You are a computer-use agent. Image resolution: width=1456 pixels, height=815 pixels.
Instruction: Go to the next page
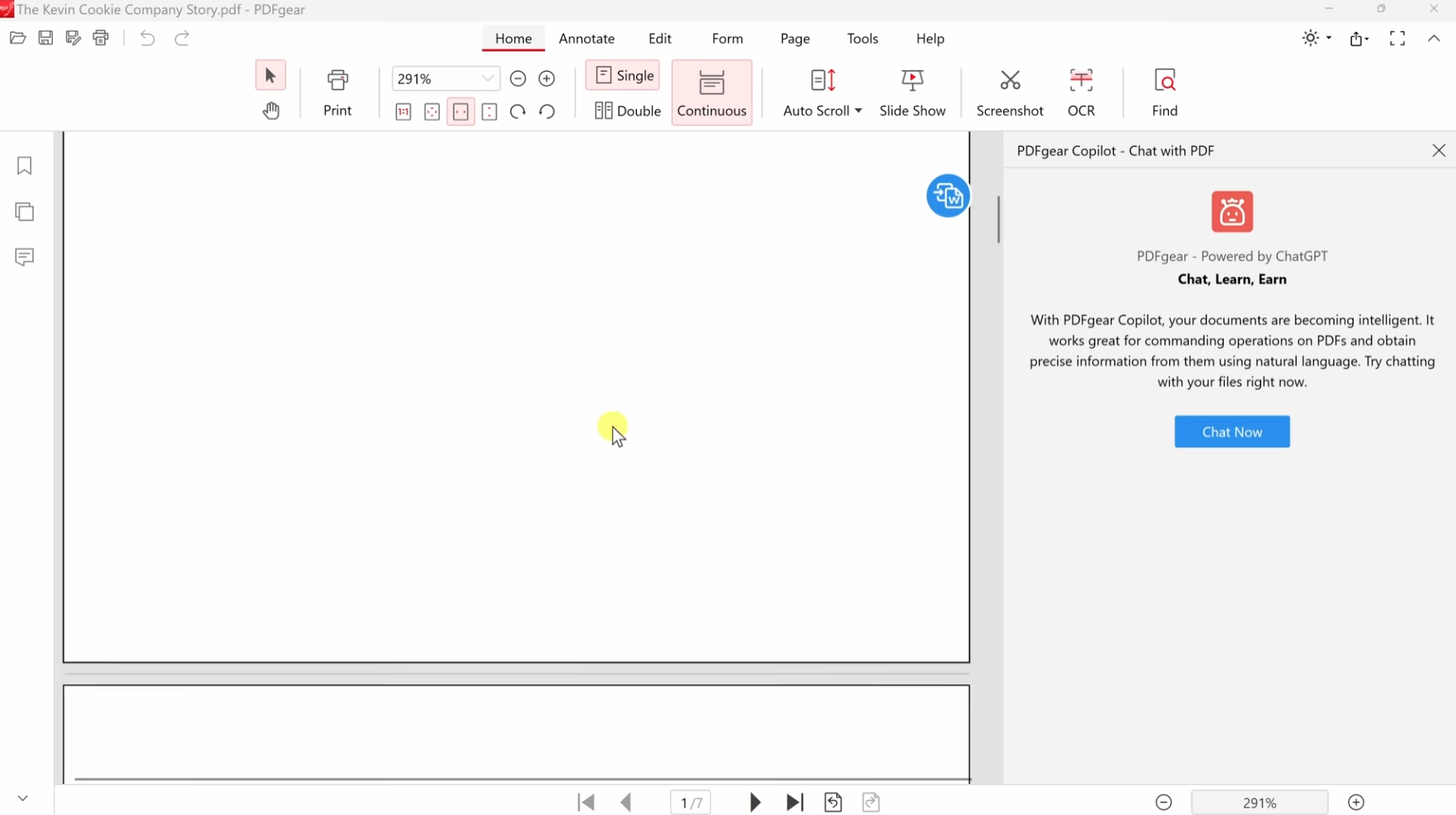(x=755, y=802)
